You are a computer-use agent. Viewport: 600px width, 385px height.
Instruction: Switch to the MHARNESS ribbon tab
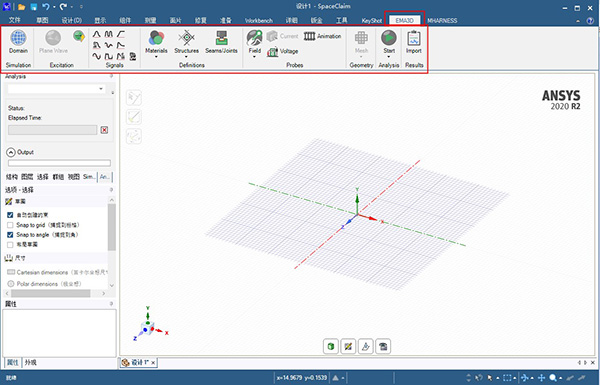442,21
